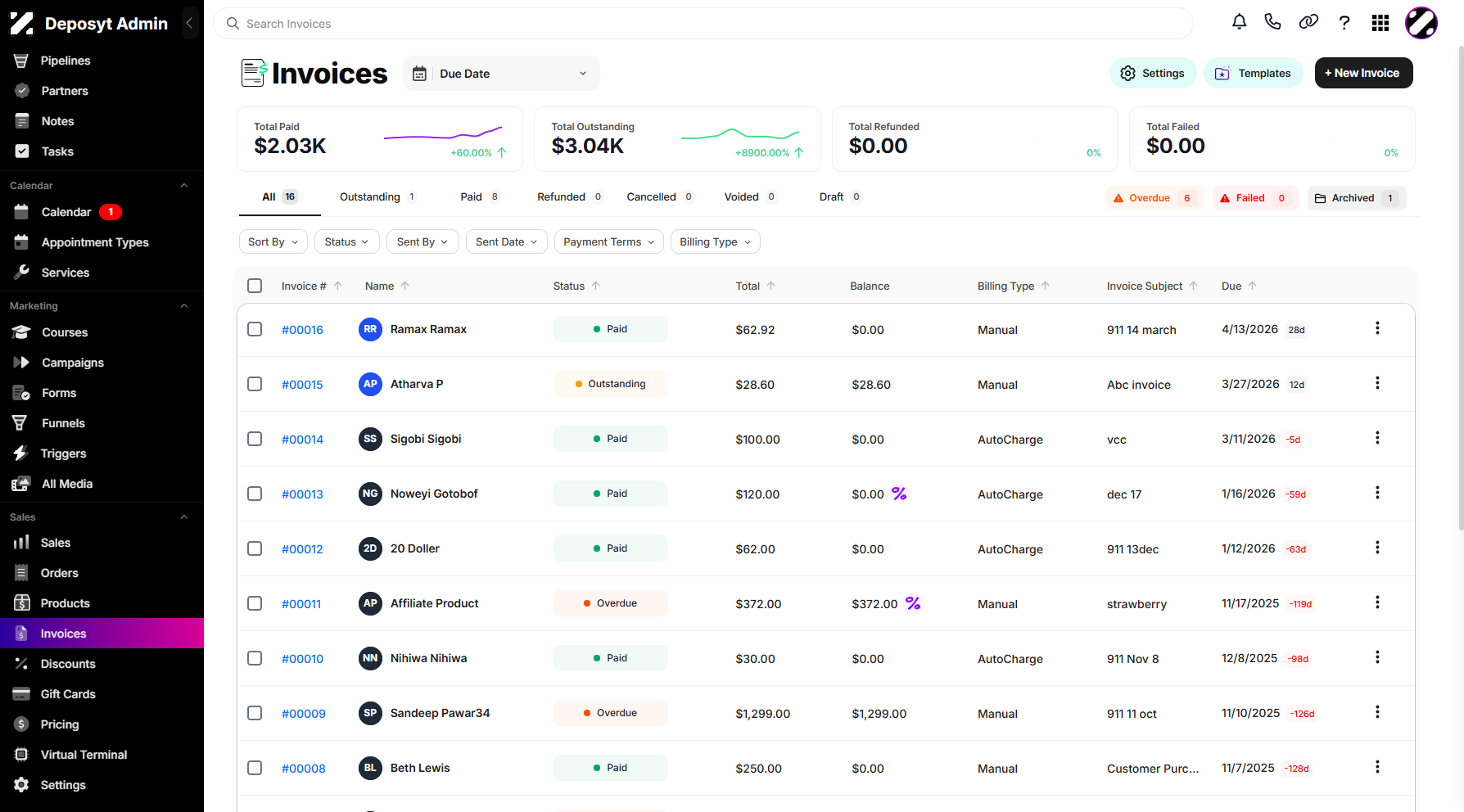The height and width of the screenshot is (812, 1464).
Task: Expand the Payment Terms filter
Action: (x=609, y=241)
